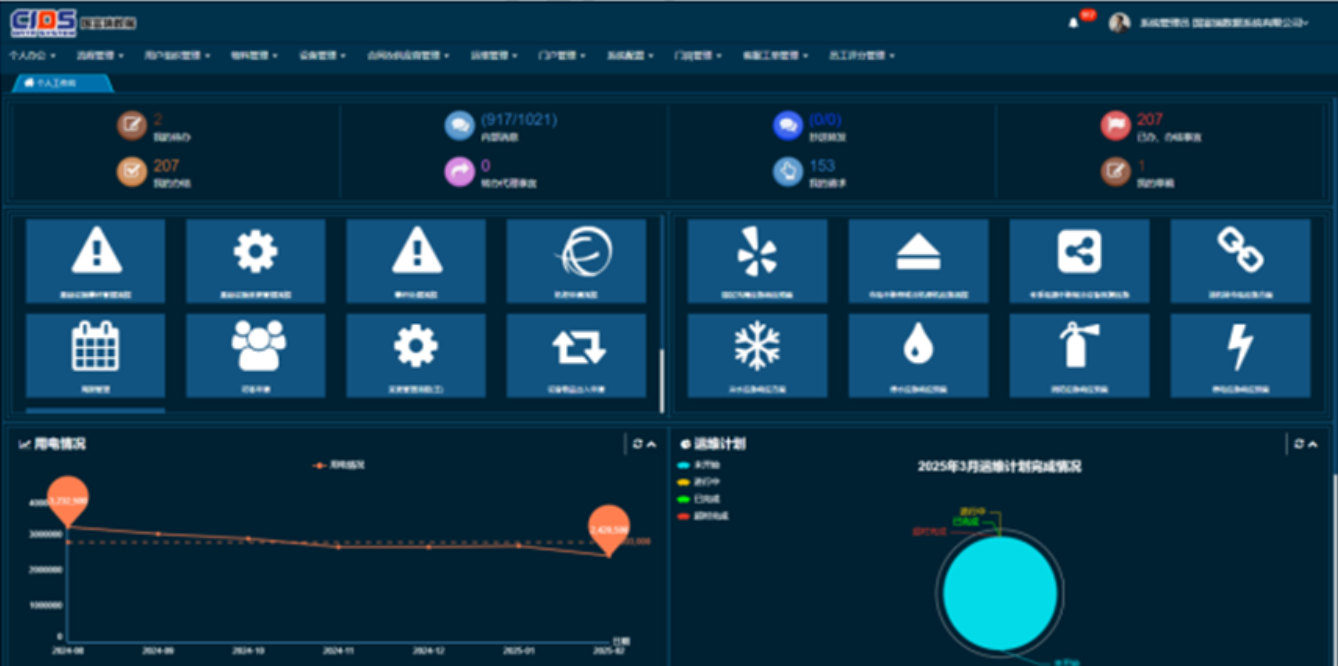Switch to the 个人工作台 tab
1338x666 pixels.
[62, 83]
